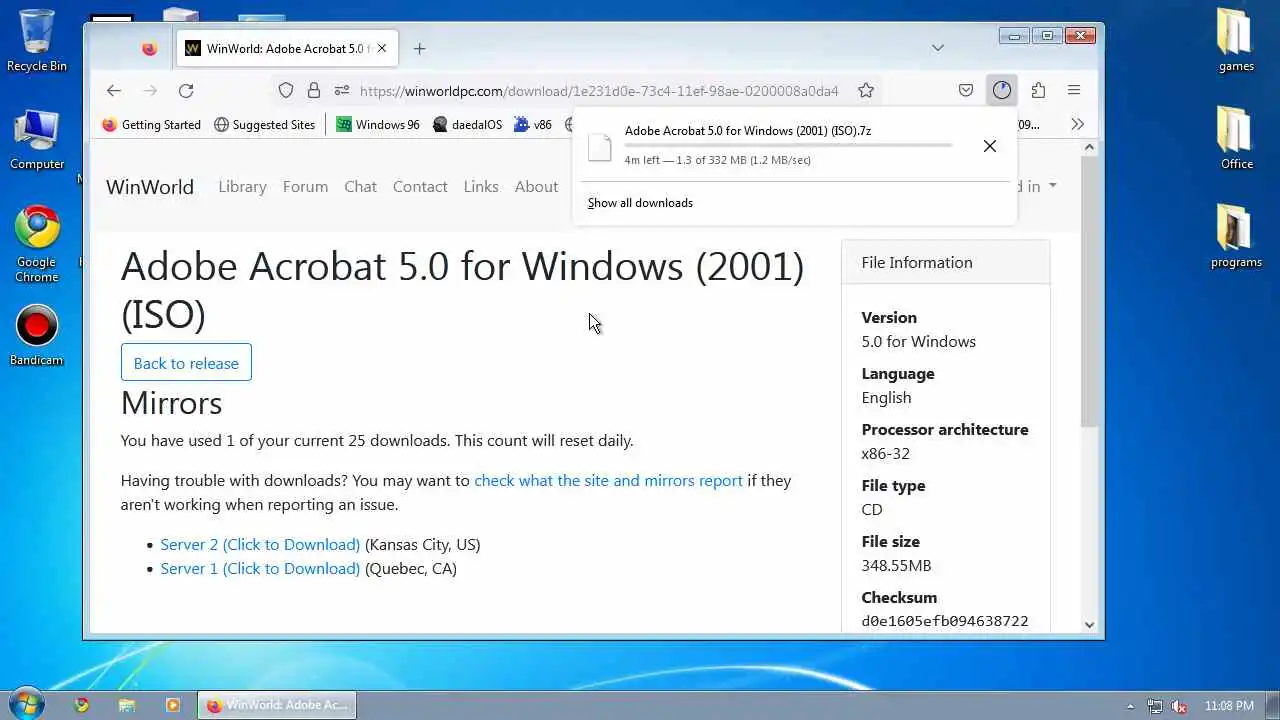The image size is (1280, 720).
Task: Go back with the browser back arrow
Action: click(114, 90)
